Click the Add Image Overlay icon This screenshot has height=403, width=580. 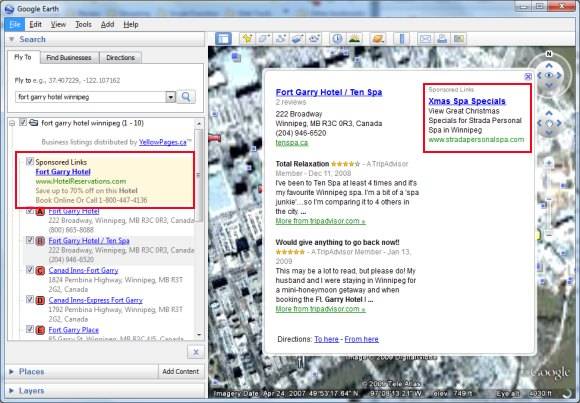tap(297, 38)
